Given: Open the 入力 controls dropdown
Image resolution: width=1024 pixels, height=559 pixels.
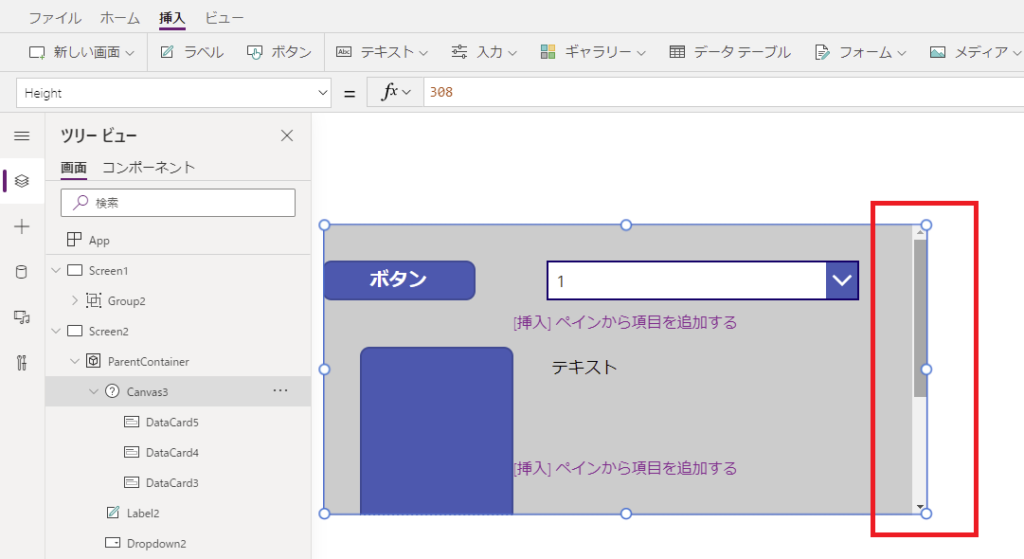Looking at the screenshot, I should (484, 52).
